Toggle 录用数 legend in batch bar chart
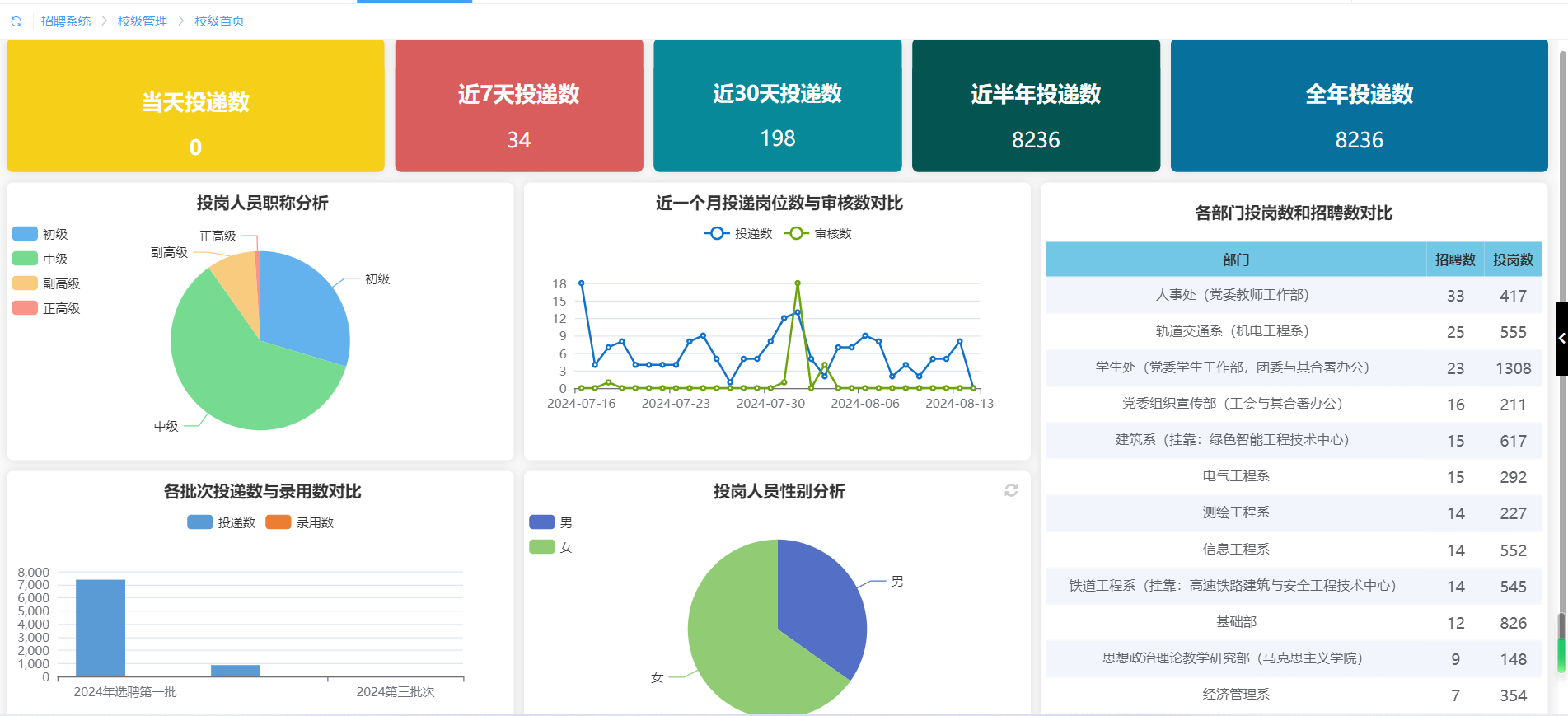 click(x=300, y=522)
